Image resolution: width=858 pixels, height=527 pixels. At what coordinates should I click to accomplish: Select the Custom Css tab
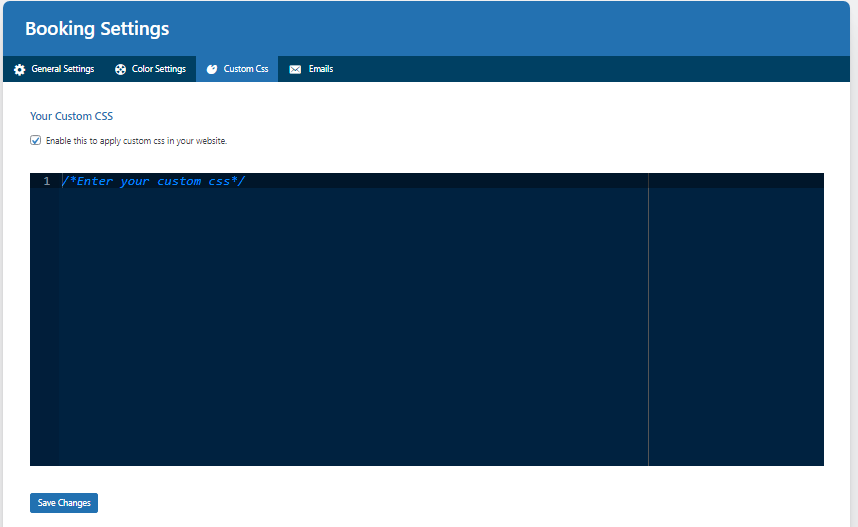tap(237, 69)
